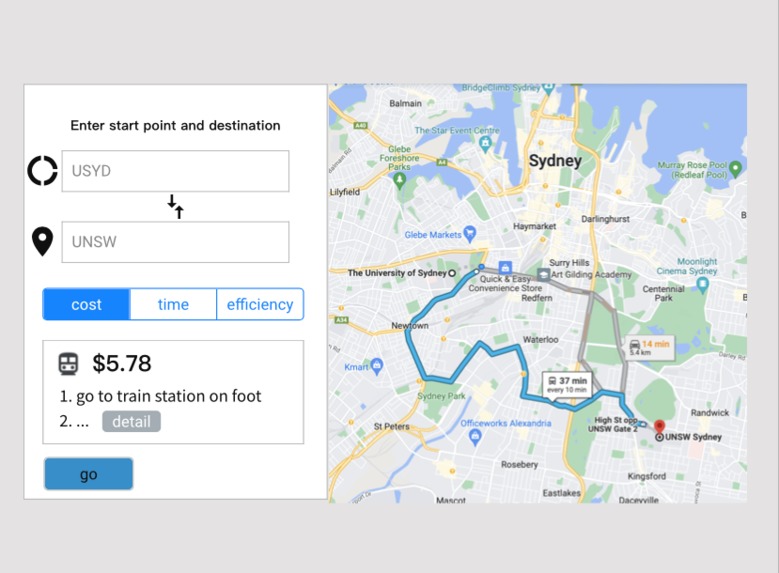
Task: Focus the UNSW destination field
Action: point(175,242)
